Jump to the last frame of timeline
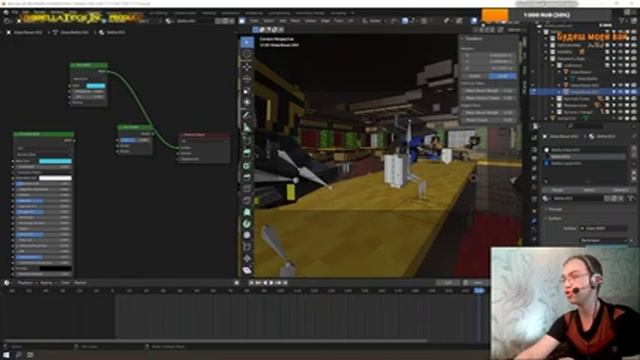 pos(285,282)
